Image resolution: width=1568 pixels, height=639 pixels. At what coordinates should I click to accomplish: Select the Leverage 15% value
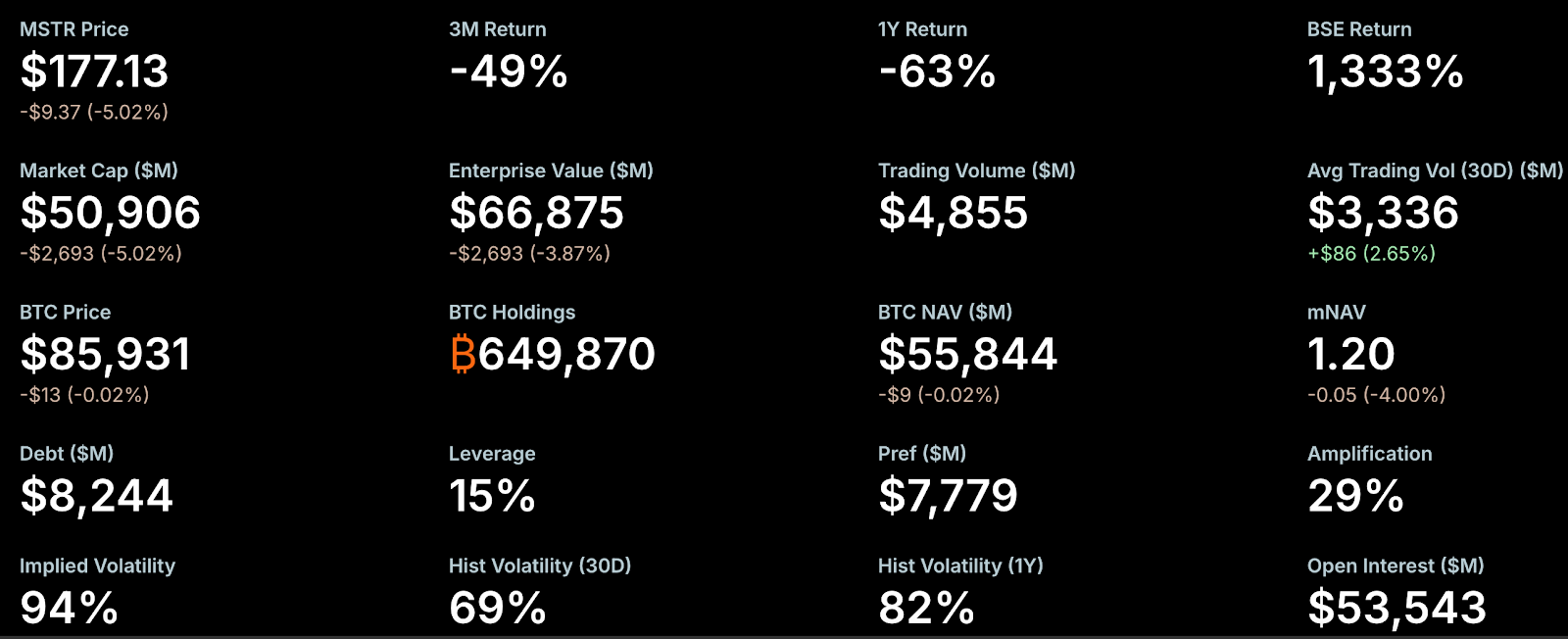click(492, 496)
